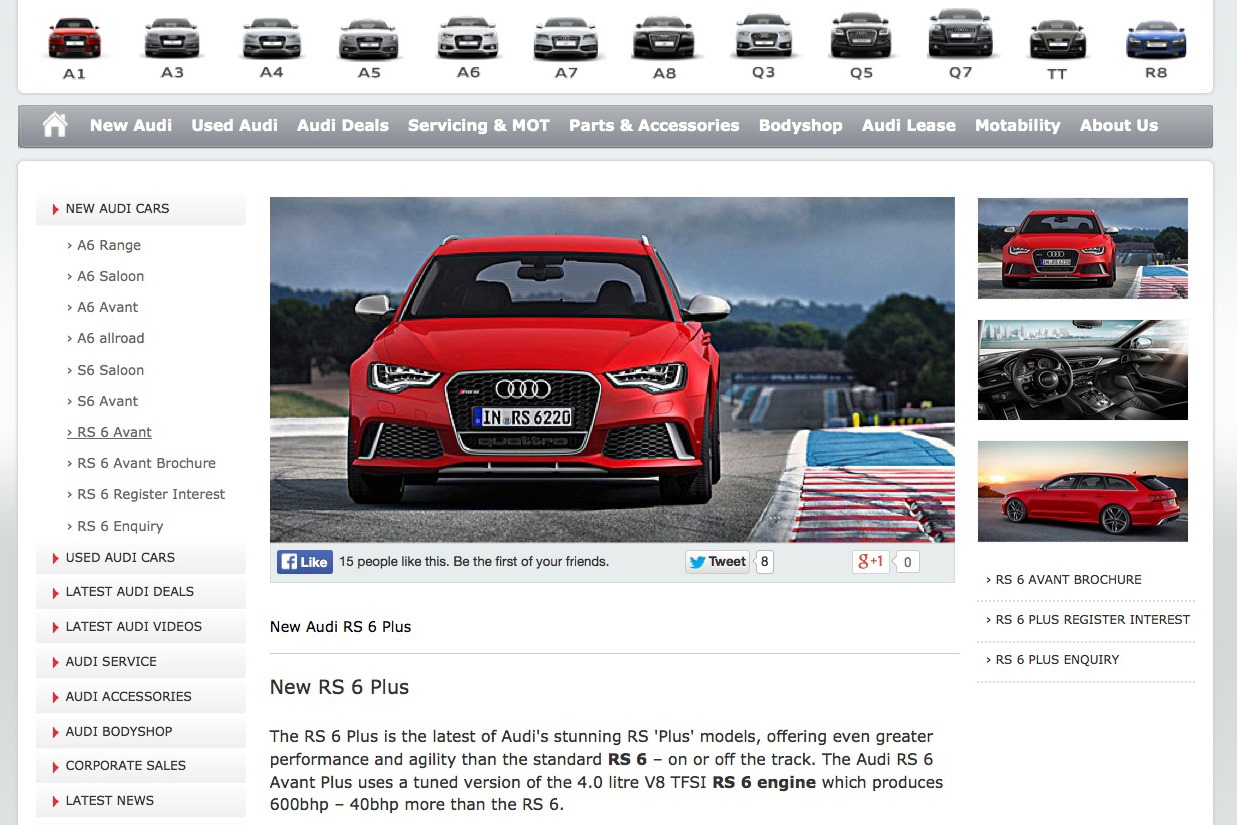
Task: Open the Parts & Accessories menu
Action: 654,126
